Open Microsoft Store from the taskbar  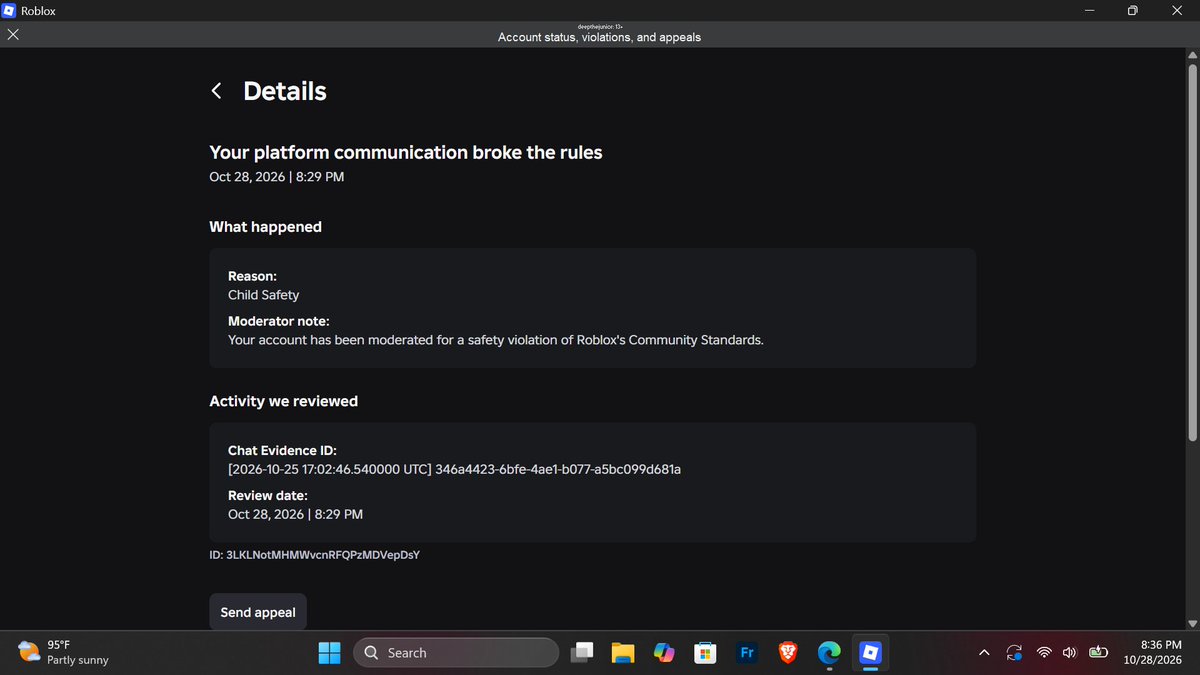(705, 652)
